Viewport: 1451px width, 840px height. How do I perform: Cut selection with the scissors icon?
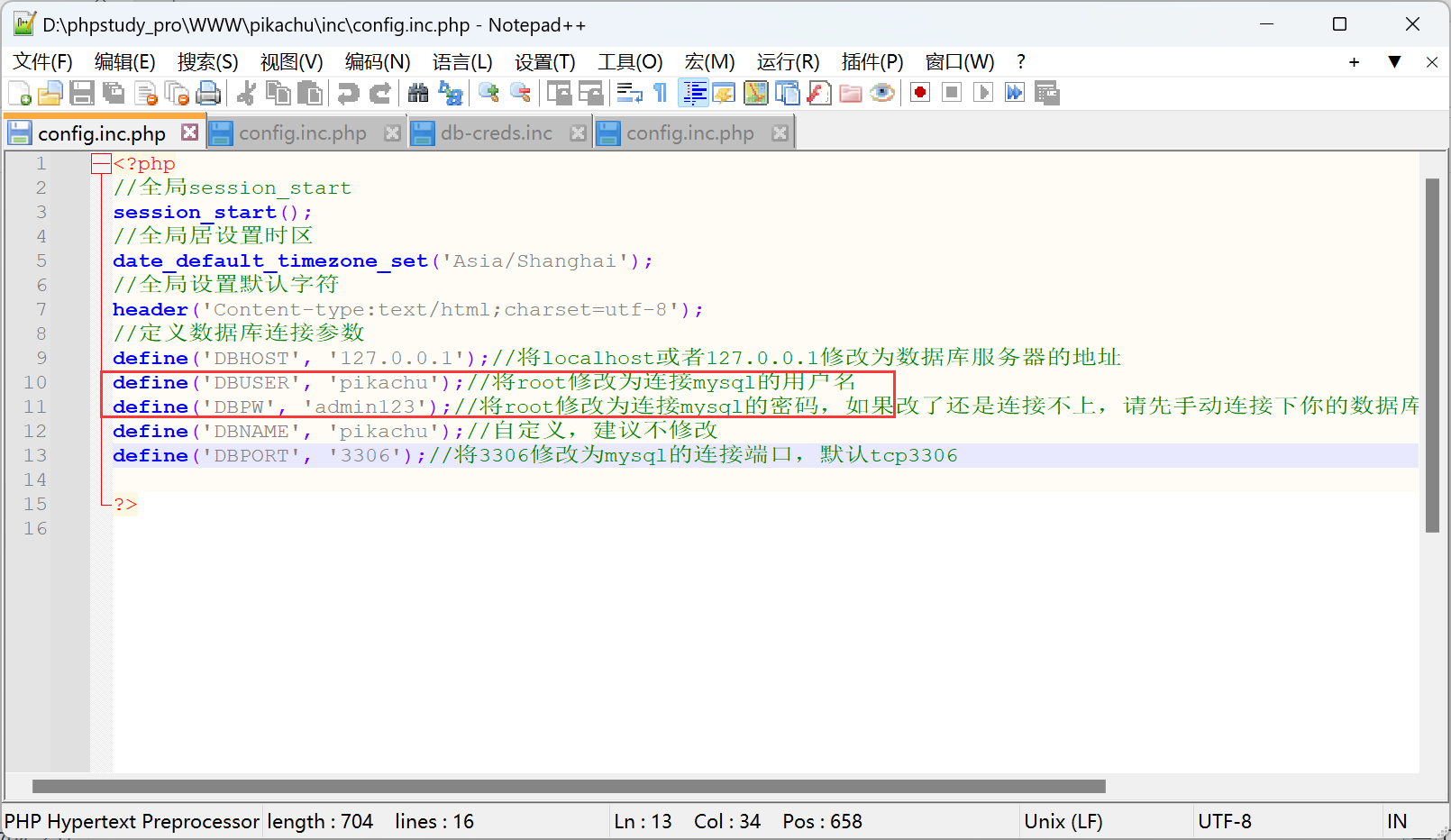pos(246,93)
